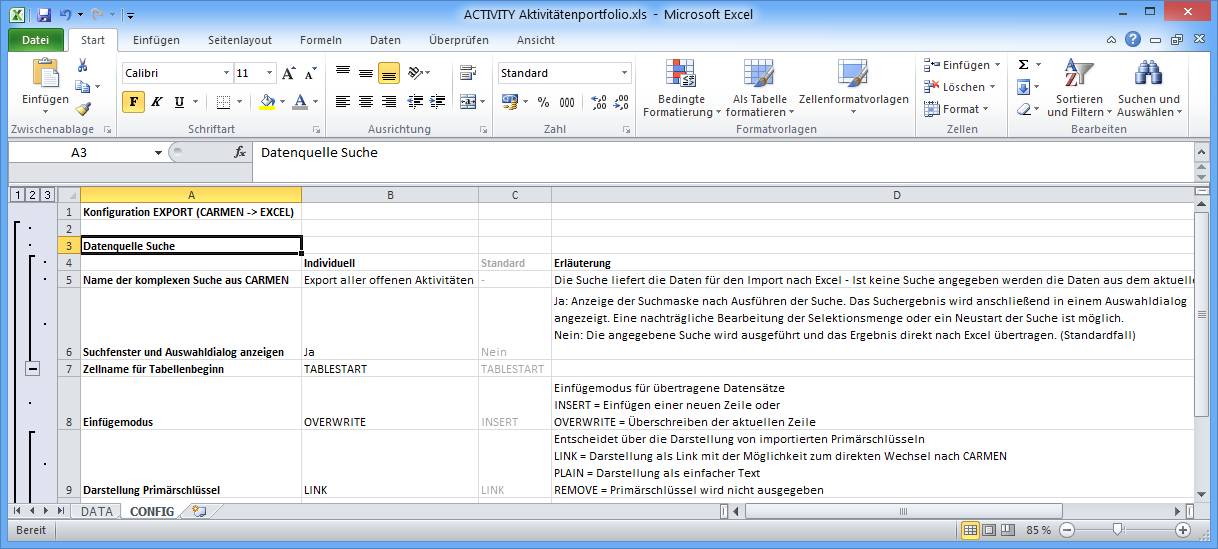Show outline level 2 button
The image size is (1218, 549).
click(32, 195)
